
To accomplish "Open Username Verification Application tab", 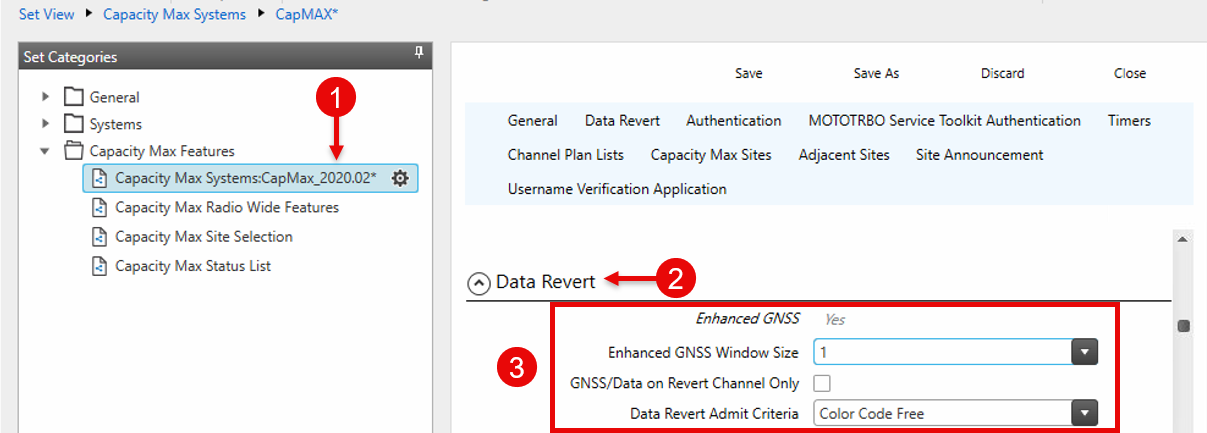I will tap(617, 188).
